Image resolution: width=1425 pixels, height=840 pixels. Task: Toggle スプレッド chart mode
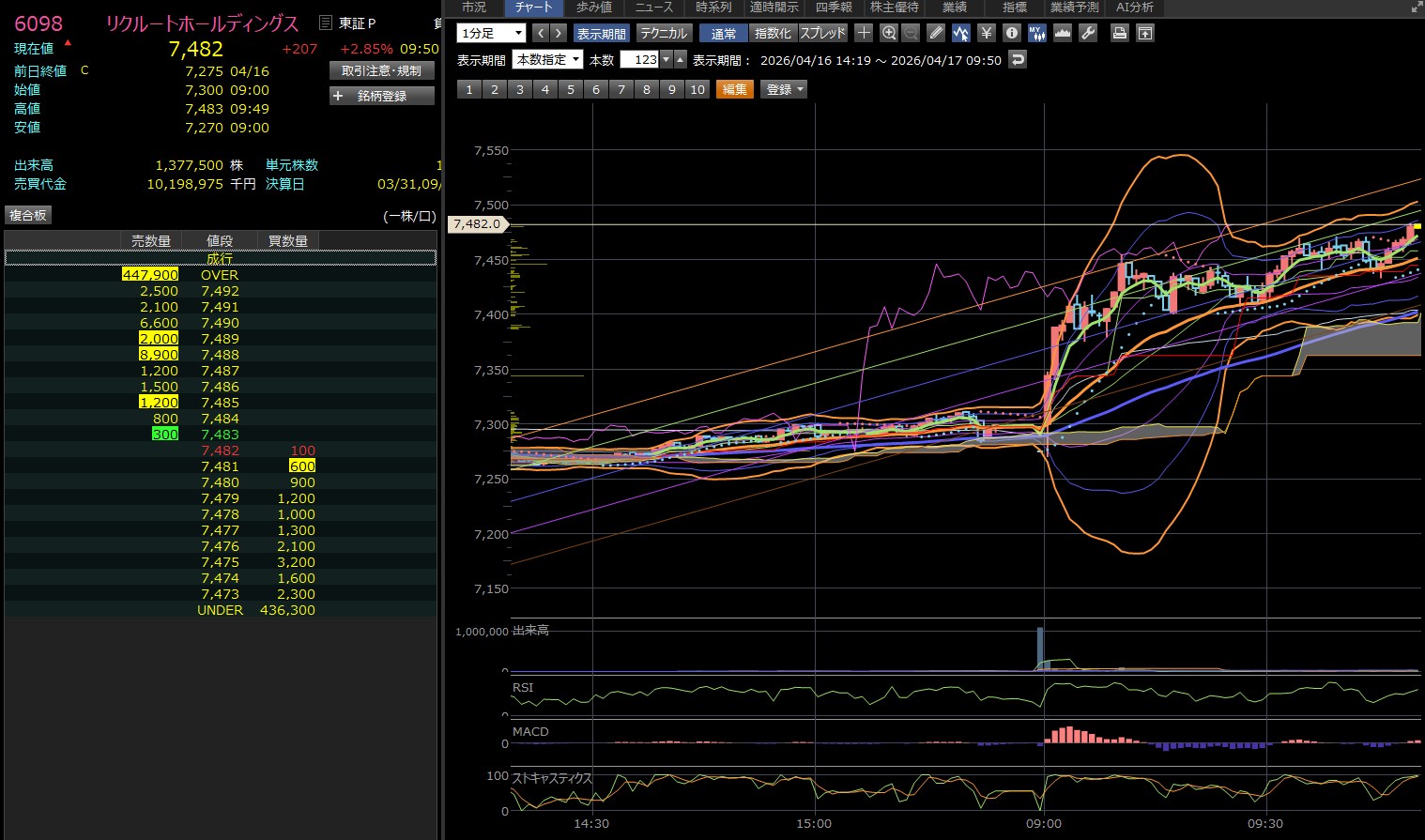click(x=823, y=33)
